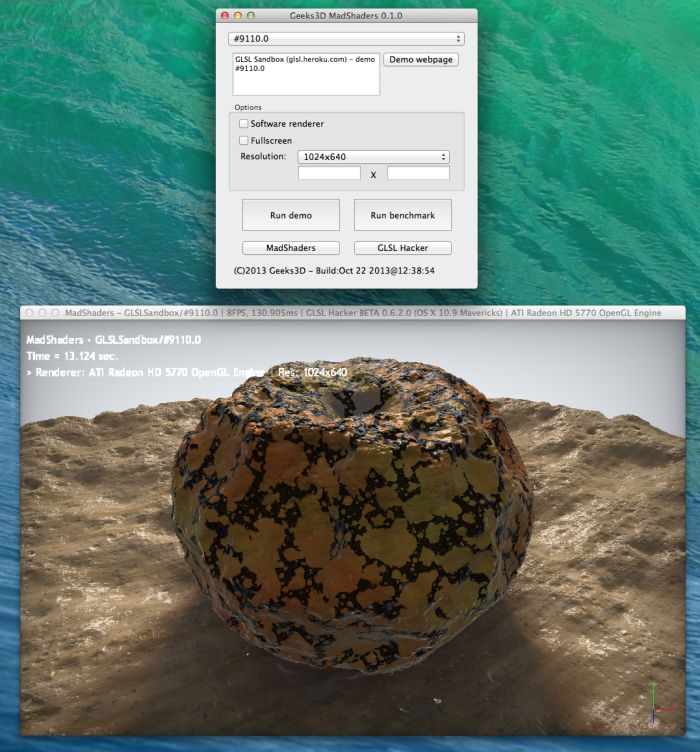Open the #9110.0 demo selection dropdown
The height and width of the screenshot is (752, 700).
346,39
